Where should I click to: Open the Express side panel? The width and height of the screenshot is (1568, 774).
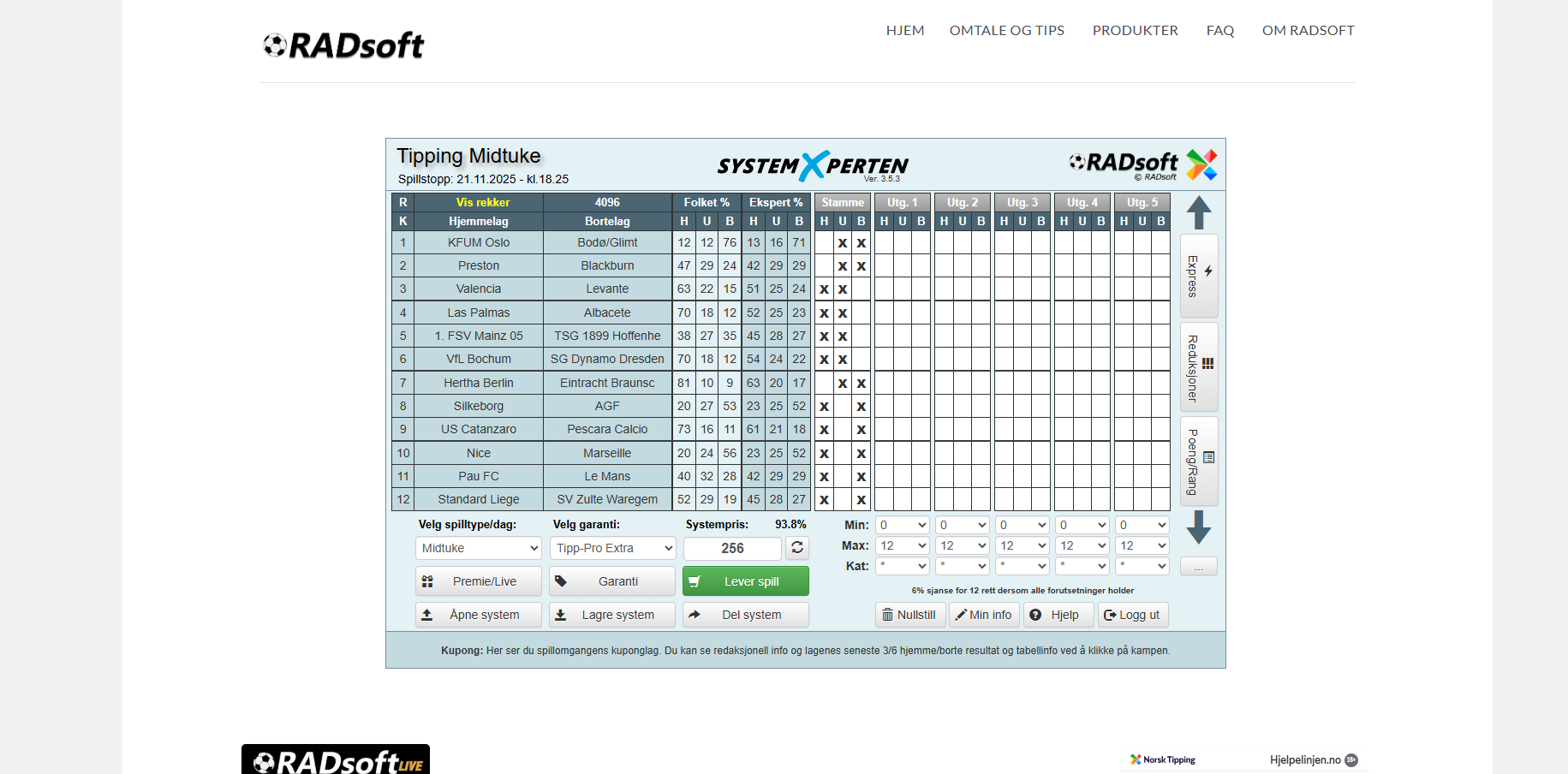tap(1199, 276)
